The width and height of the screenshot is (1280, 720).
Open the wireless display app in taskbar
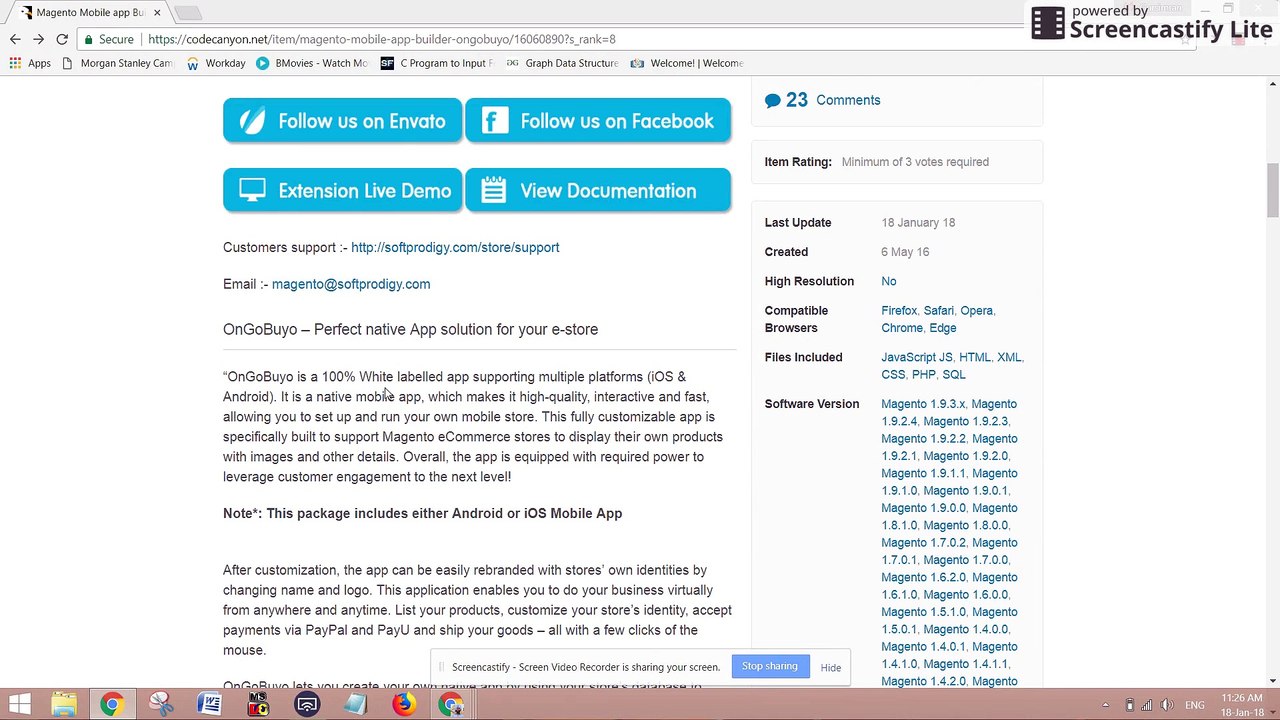(307, 705)
